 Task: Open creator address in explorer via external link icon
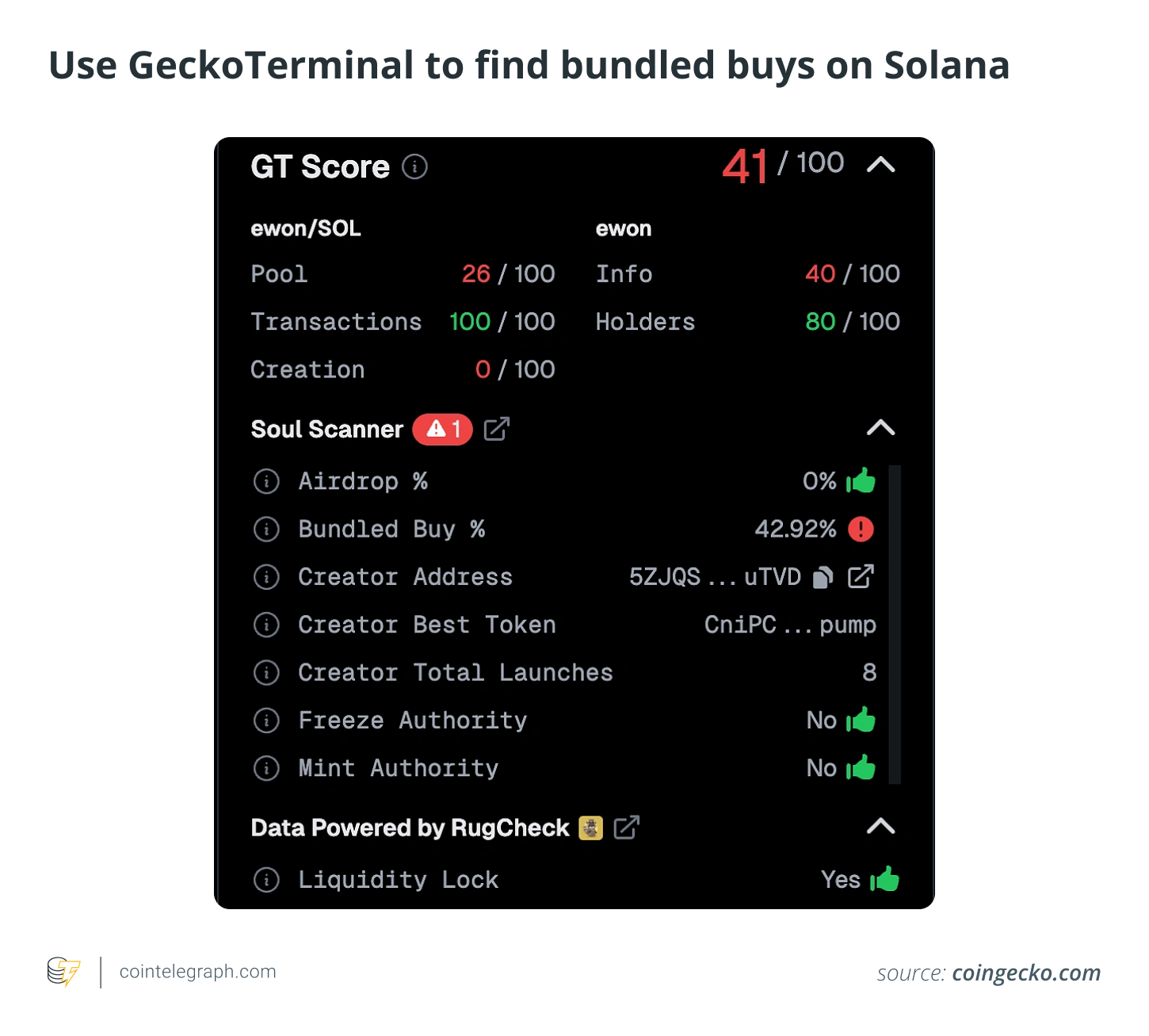click(x=861, y=577)
